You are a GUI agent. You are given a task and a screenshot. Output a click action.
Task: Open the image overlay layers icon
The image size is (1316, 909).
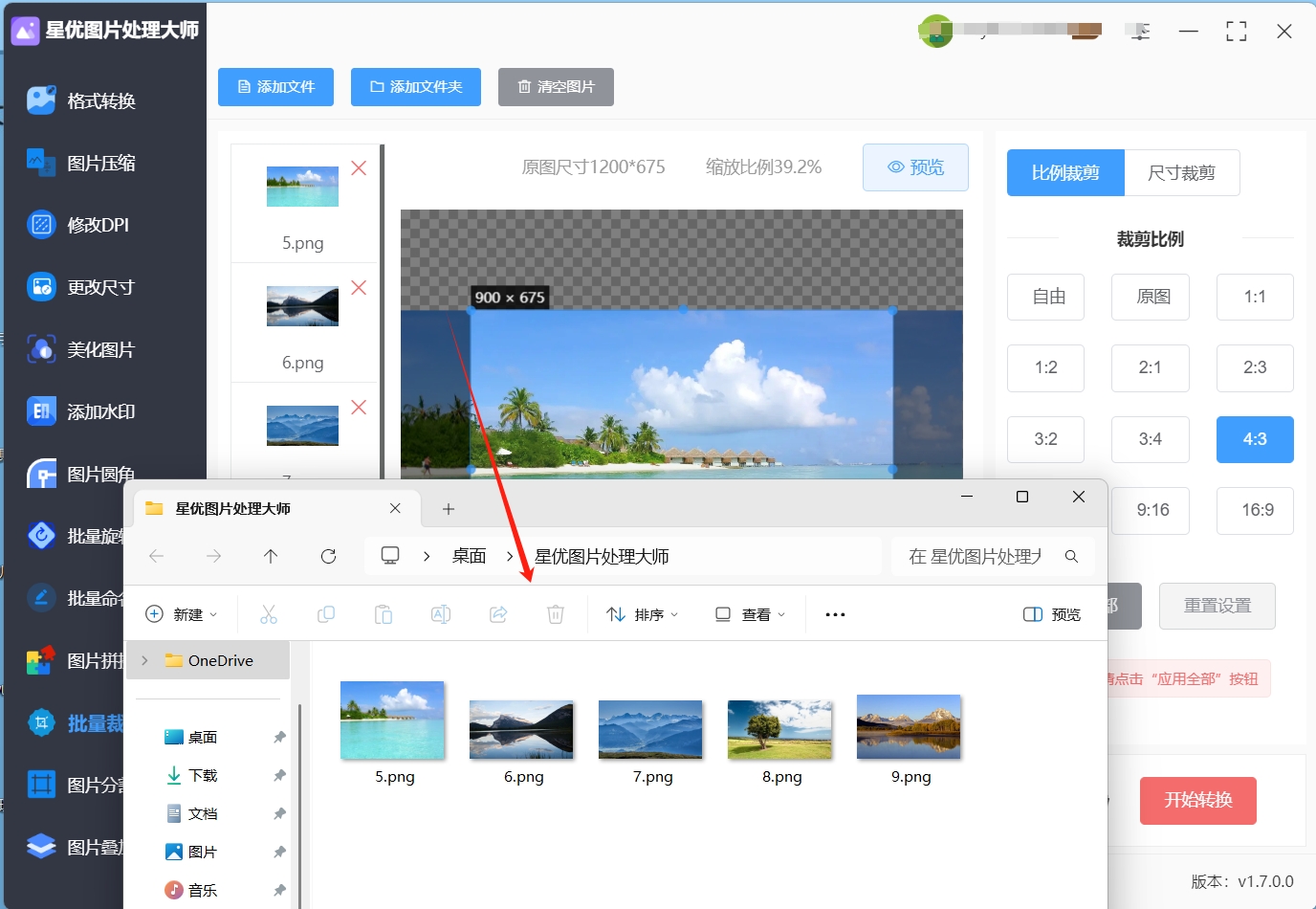(x=41, y=847)
